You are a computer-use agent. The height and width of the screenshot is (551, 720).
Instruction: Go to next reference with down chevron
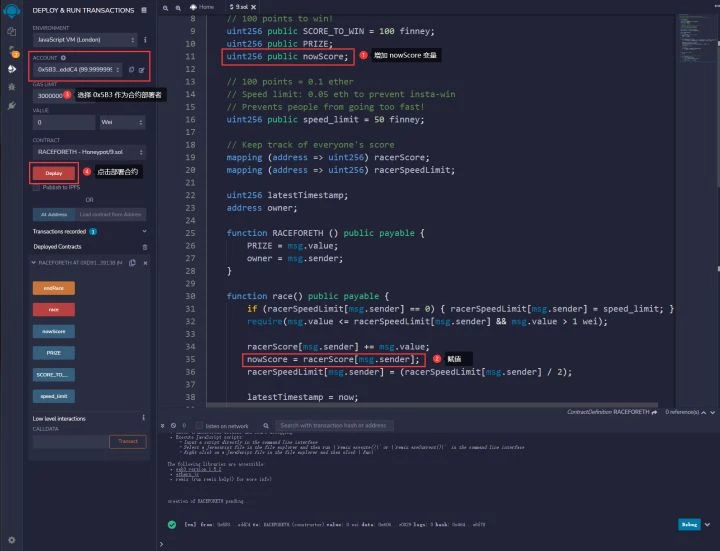click(712, 412)
